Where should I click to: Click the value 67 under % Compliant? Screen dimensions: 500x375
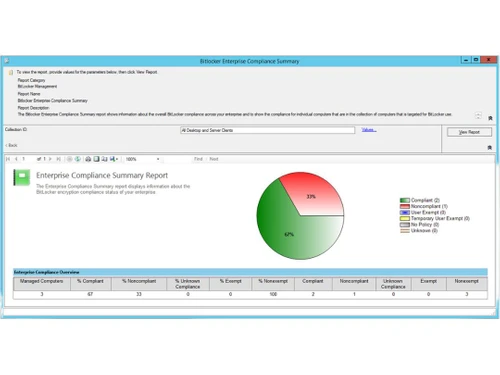pyautogui.click(x=90, y=294)
